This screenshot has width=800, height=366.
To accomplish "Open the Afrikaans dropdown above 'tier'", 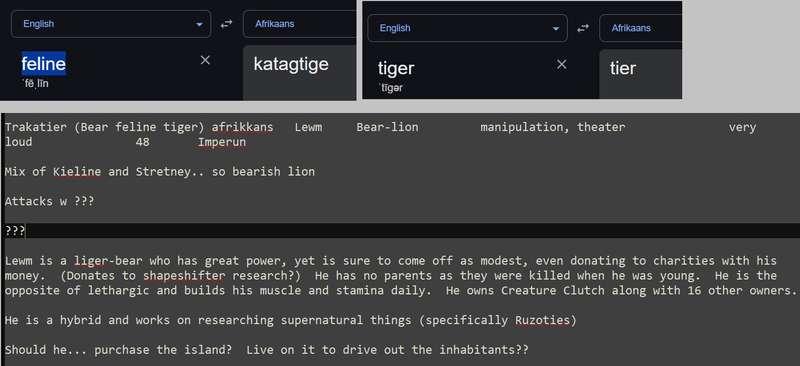I will (641, 28).
